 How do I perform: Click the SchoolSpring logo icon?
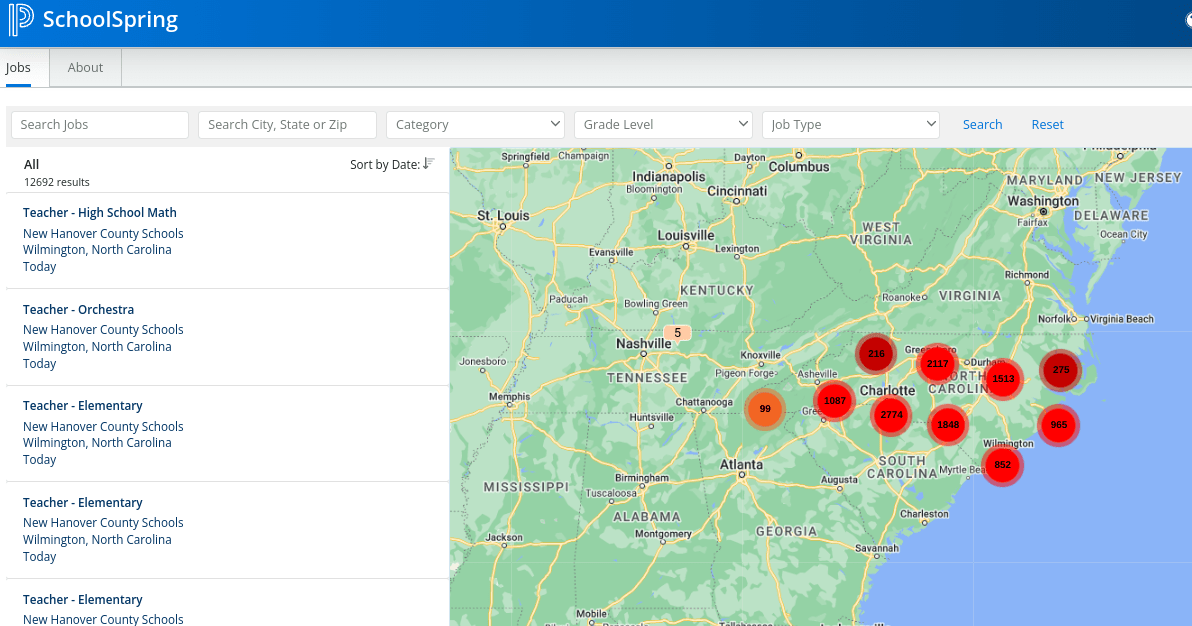point(21,19)
